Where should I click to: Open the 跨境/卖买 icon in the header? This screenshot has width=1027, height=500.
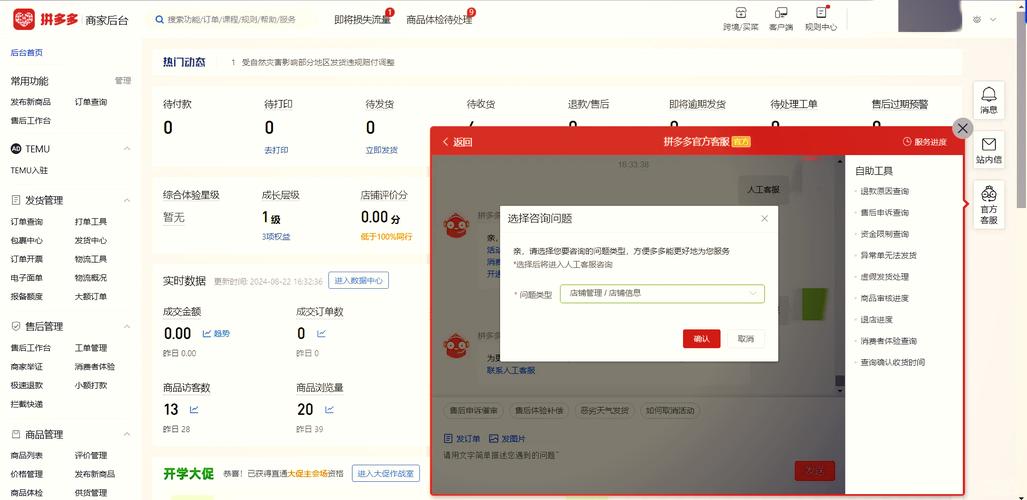(x=741, y=12)
